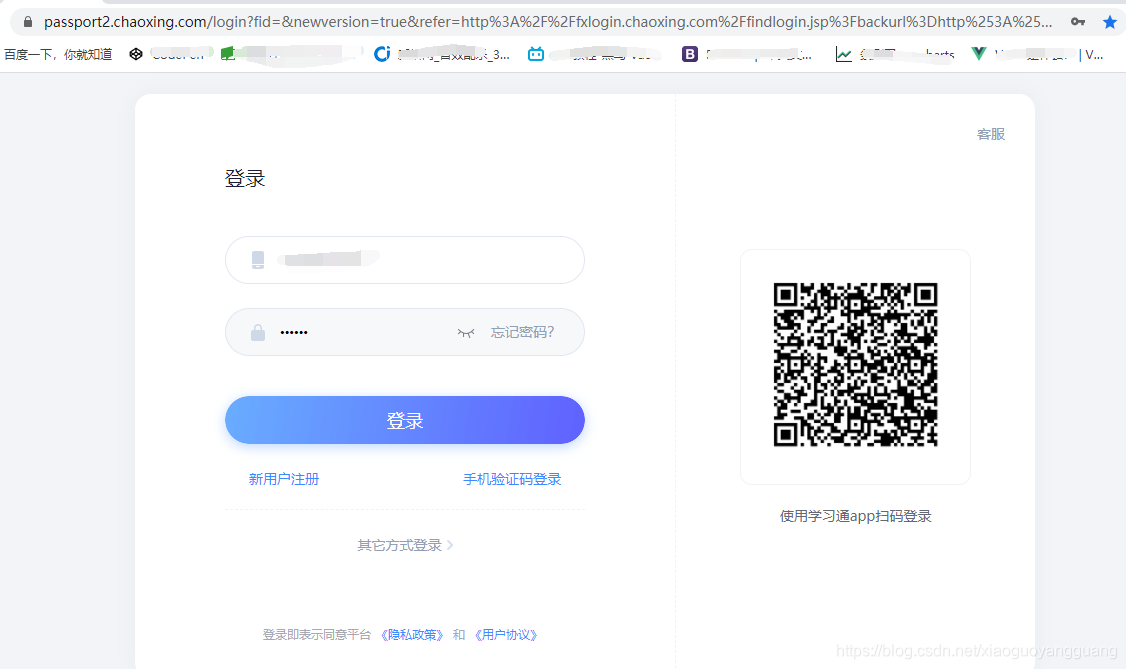Click the QR code image
Screen dimensions: 1126x669
tap(855, 365)
